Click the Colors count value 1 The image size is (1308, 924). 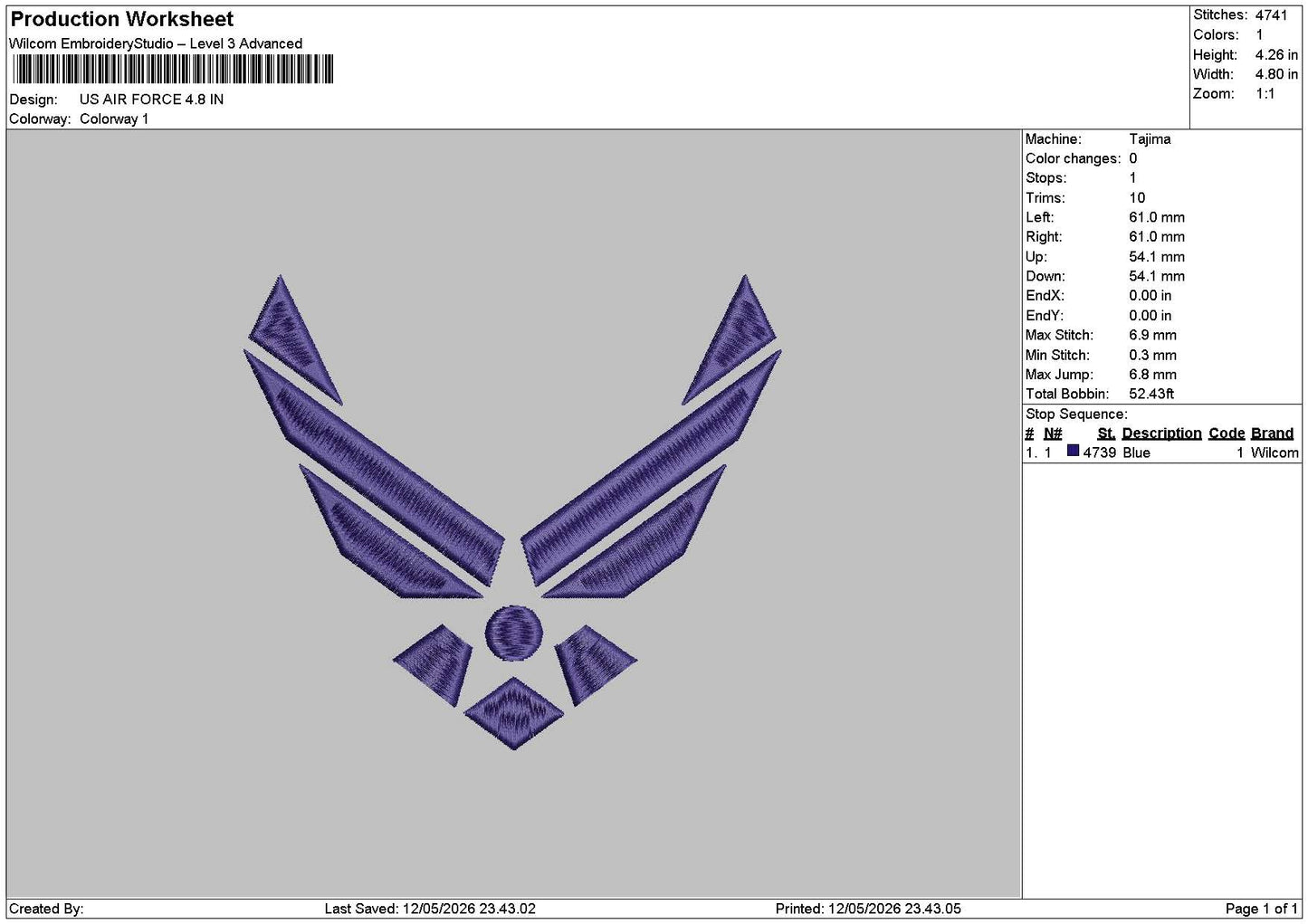(x=1259, y=35)
